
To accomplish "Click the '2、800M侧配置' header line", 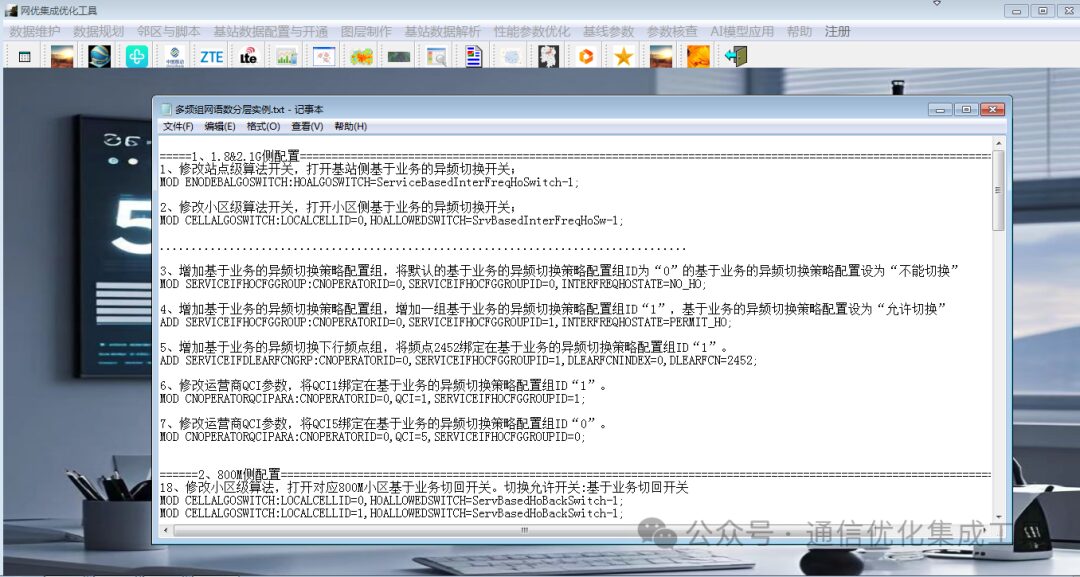I will click(x=575, y=474).
